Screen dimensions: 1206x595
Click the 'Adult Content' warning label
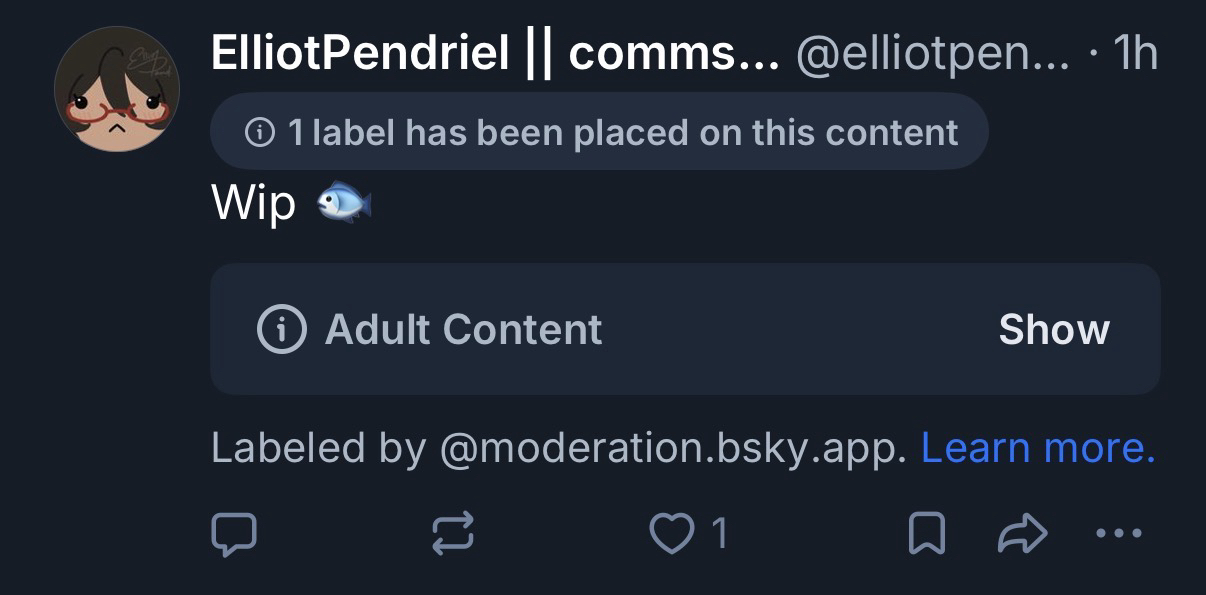[464, 329]
